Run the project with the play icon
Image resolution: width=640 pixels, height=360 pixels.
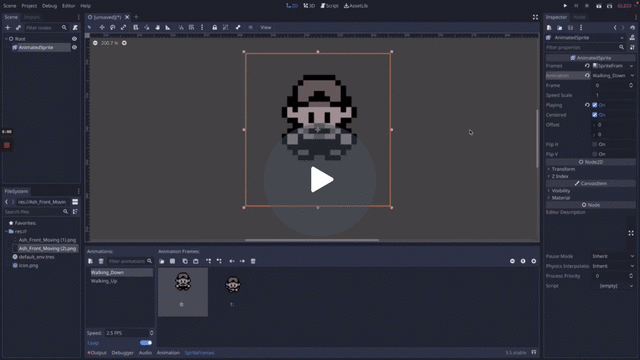pos(565,6)
